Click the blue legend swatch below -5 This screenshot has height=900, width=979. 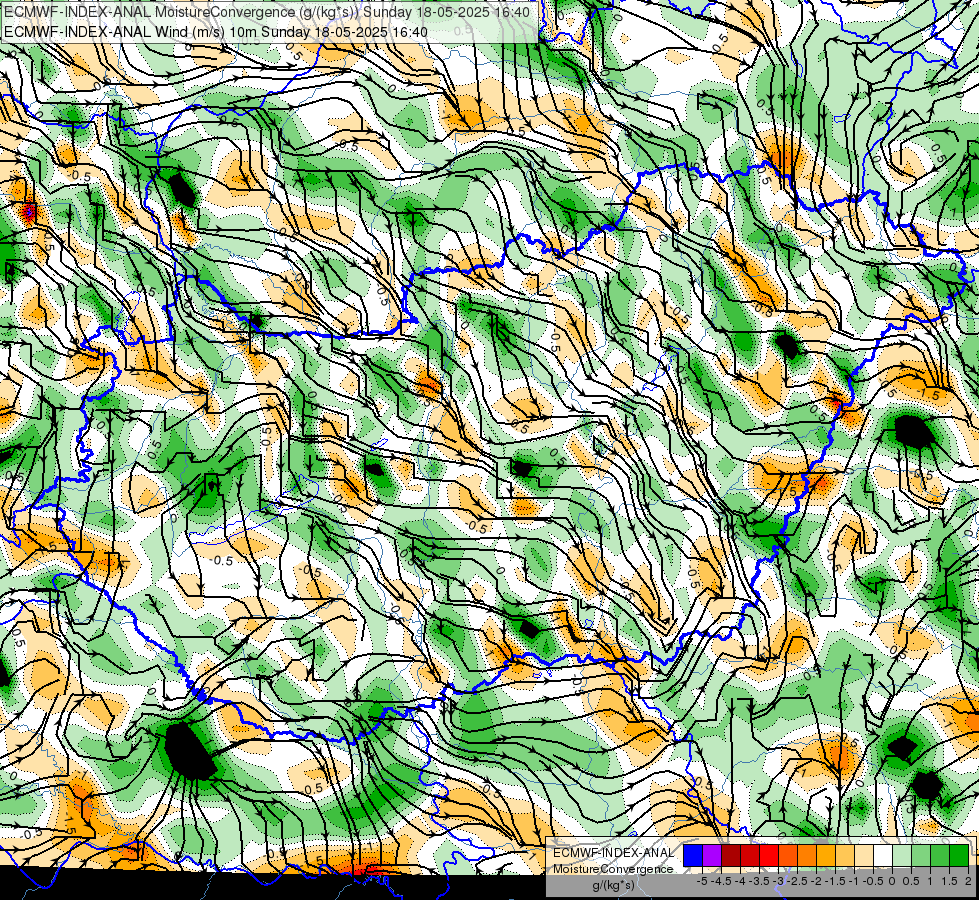click(693, 855)
